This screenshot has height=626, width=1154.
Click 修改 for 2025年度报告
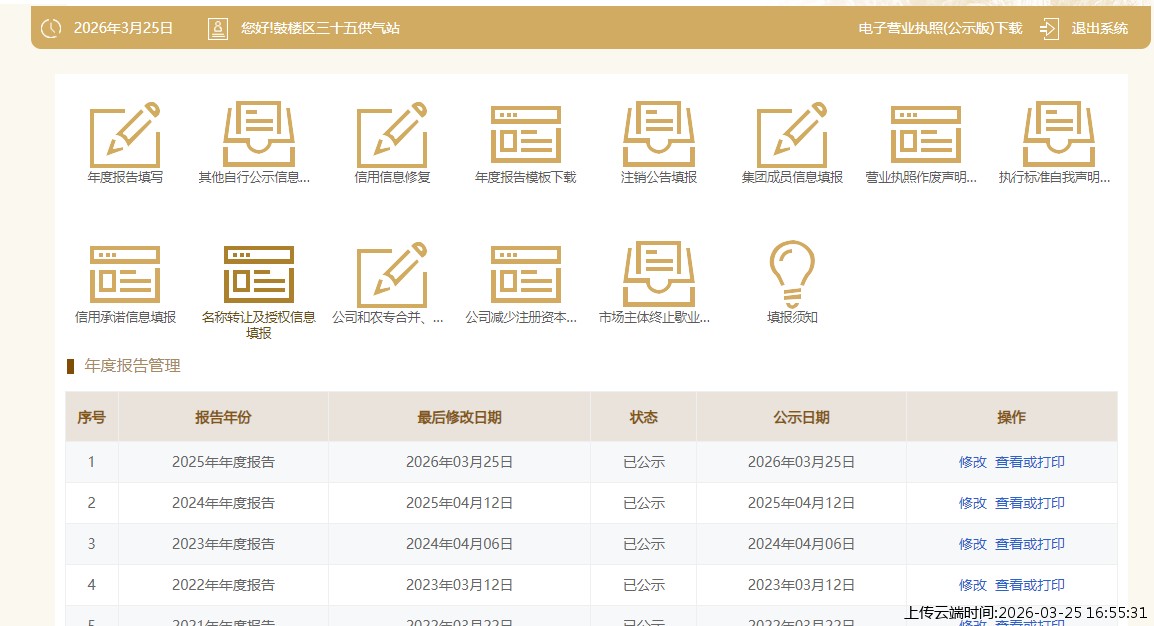click(972, 462)
